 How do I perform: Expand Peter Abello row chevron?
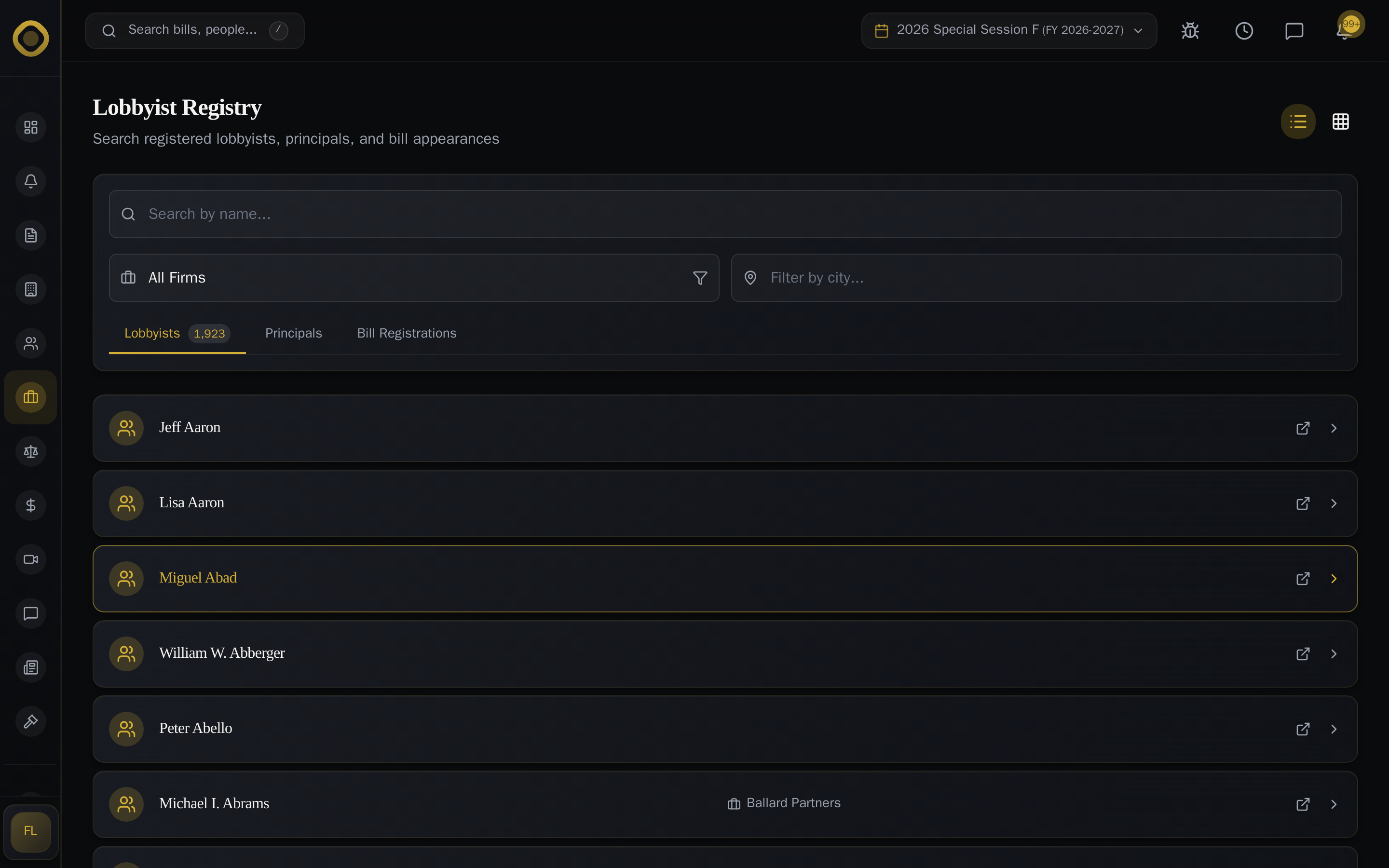(x=1334, y=729)
